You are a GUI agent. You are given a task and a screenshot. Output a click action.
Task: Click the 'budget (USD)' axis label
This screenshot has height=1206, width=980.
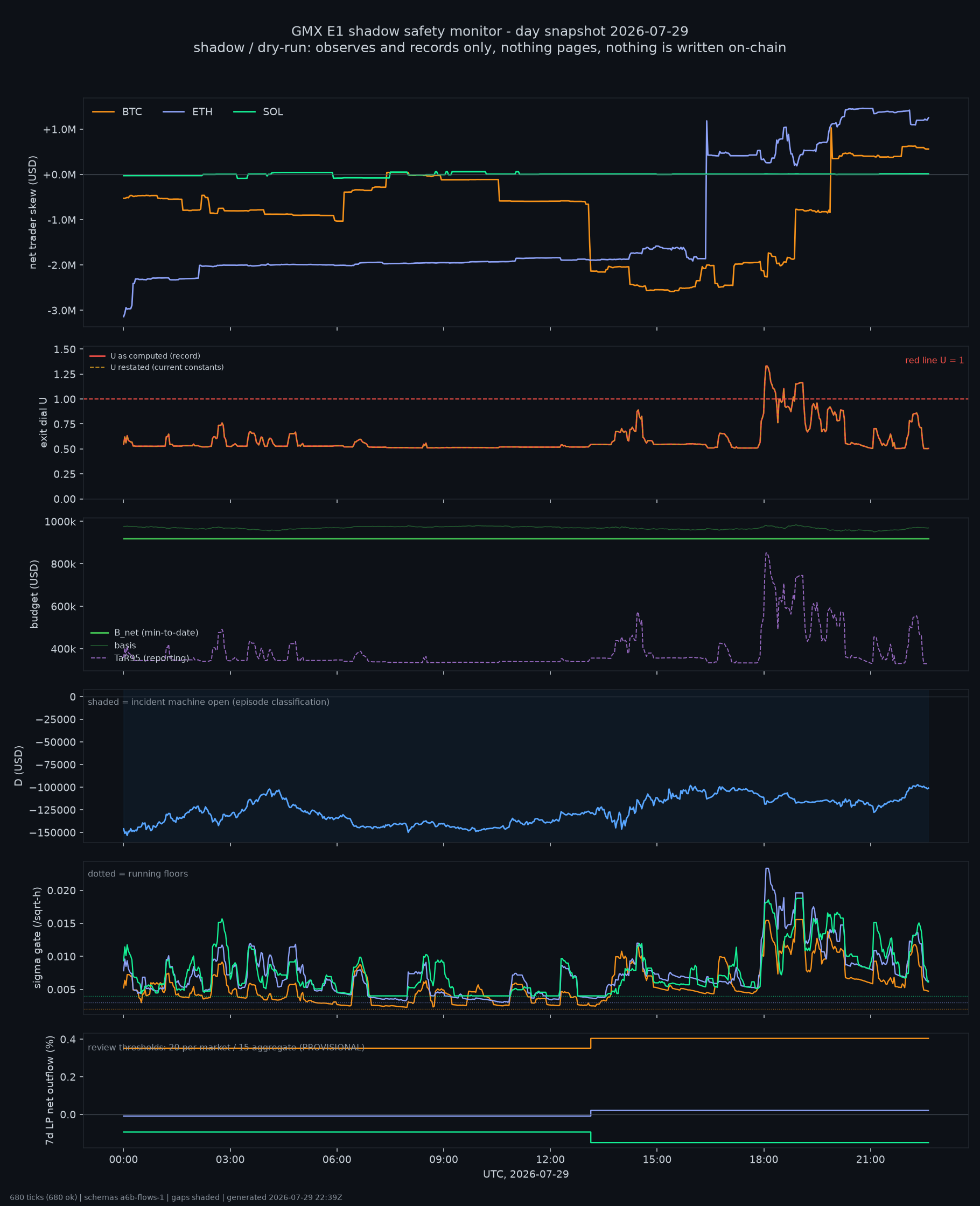(x=34, y=594)
